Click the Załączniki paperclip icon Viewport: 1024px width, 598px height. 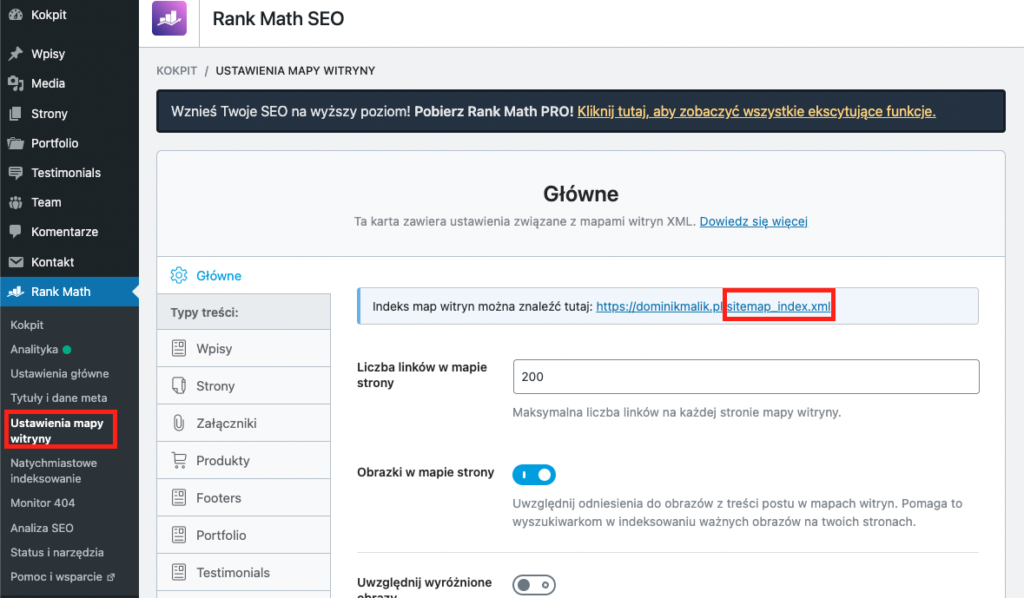(179, 423)
